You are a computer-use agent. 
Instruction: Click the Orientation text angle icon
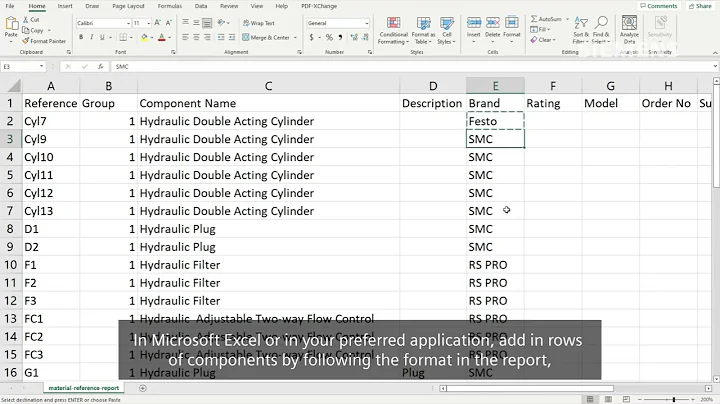221,22
